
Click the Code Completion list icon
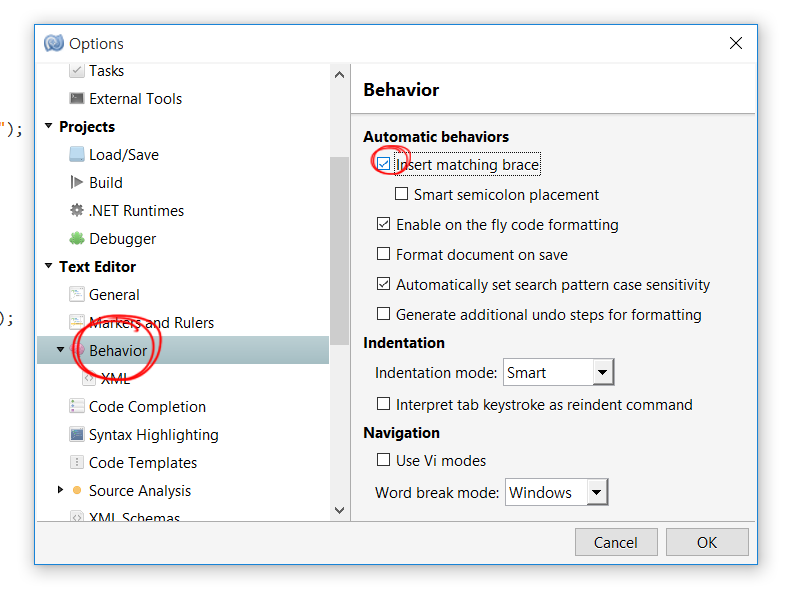point(77,406)
